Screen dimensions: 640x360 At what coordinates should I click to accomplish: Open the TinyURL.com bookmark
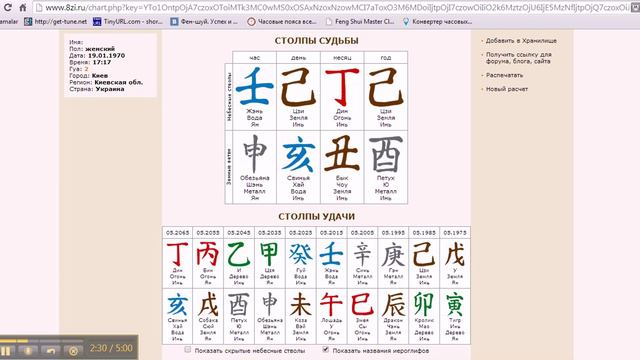click(128, 22)
